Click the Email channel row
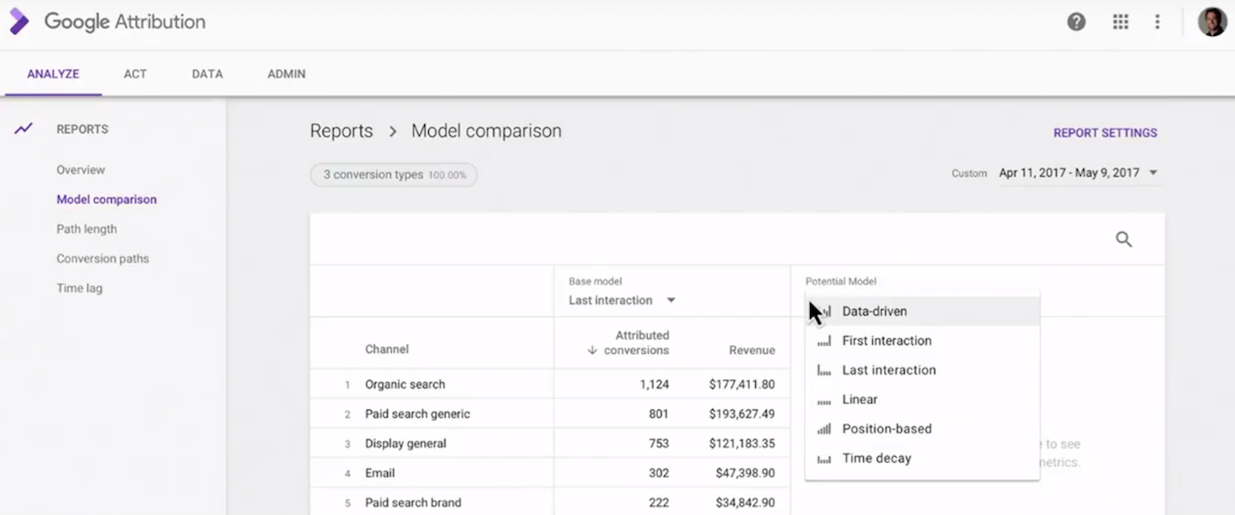This screenshot has height=515, width=1235. tap(380, 473)
